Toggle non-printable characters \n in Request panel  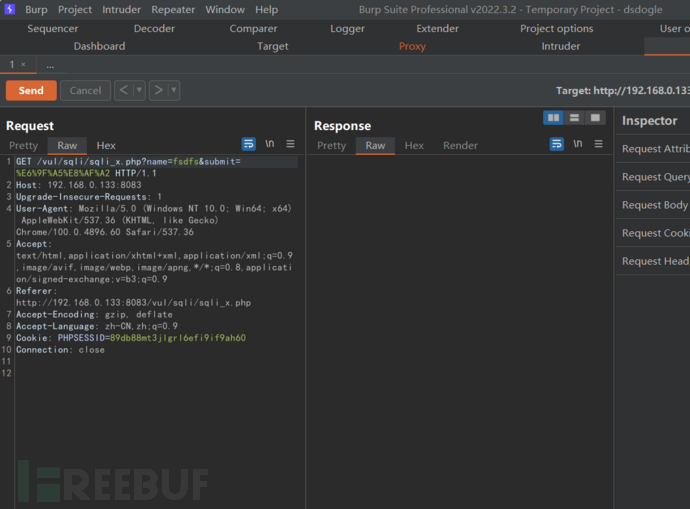coord(269,144)
